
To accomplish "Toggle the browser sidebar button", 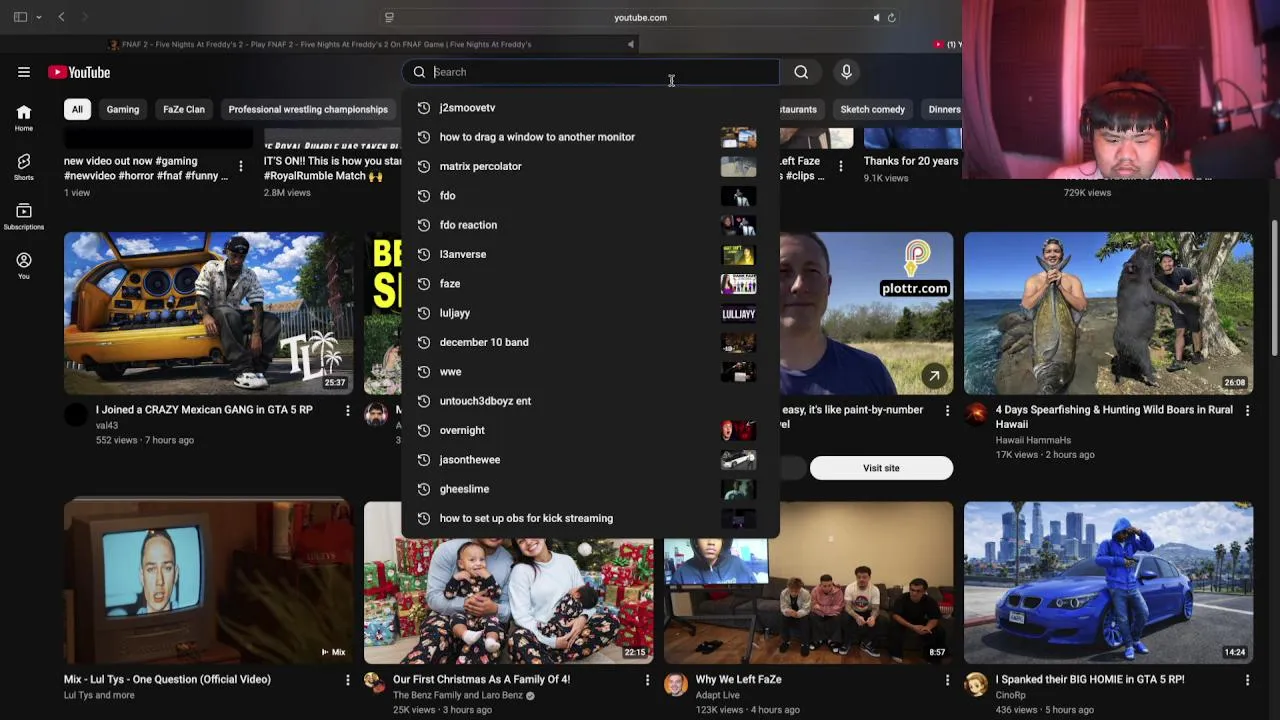I will (20, 17).
